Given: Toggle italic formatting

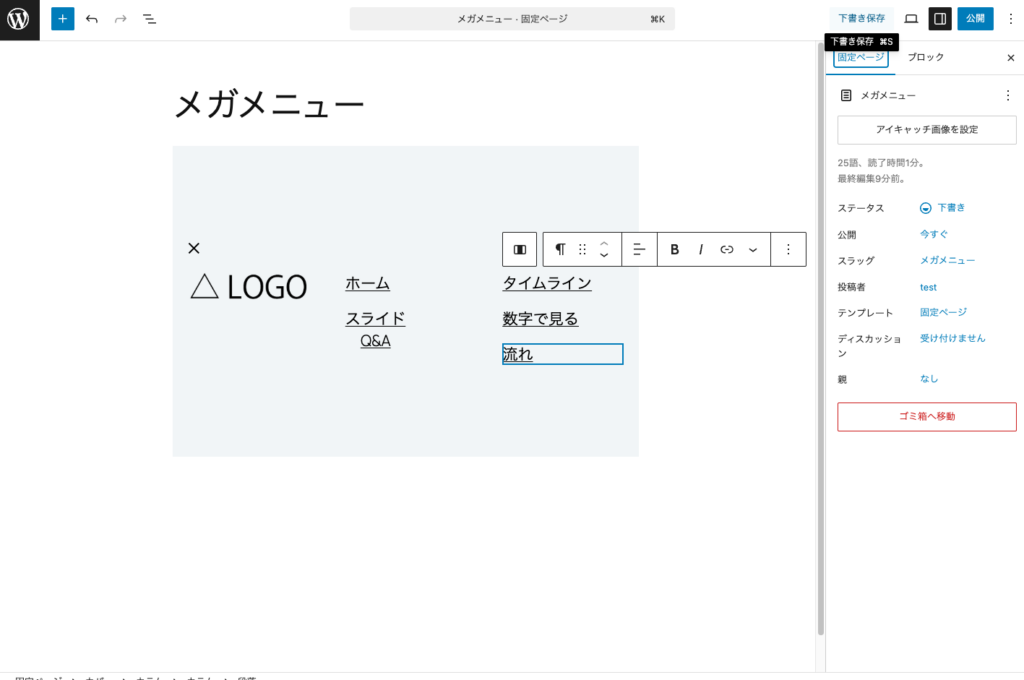Looking at the screenshot, I should coord(701,249).
